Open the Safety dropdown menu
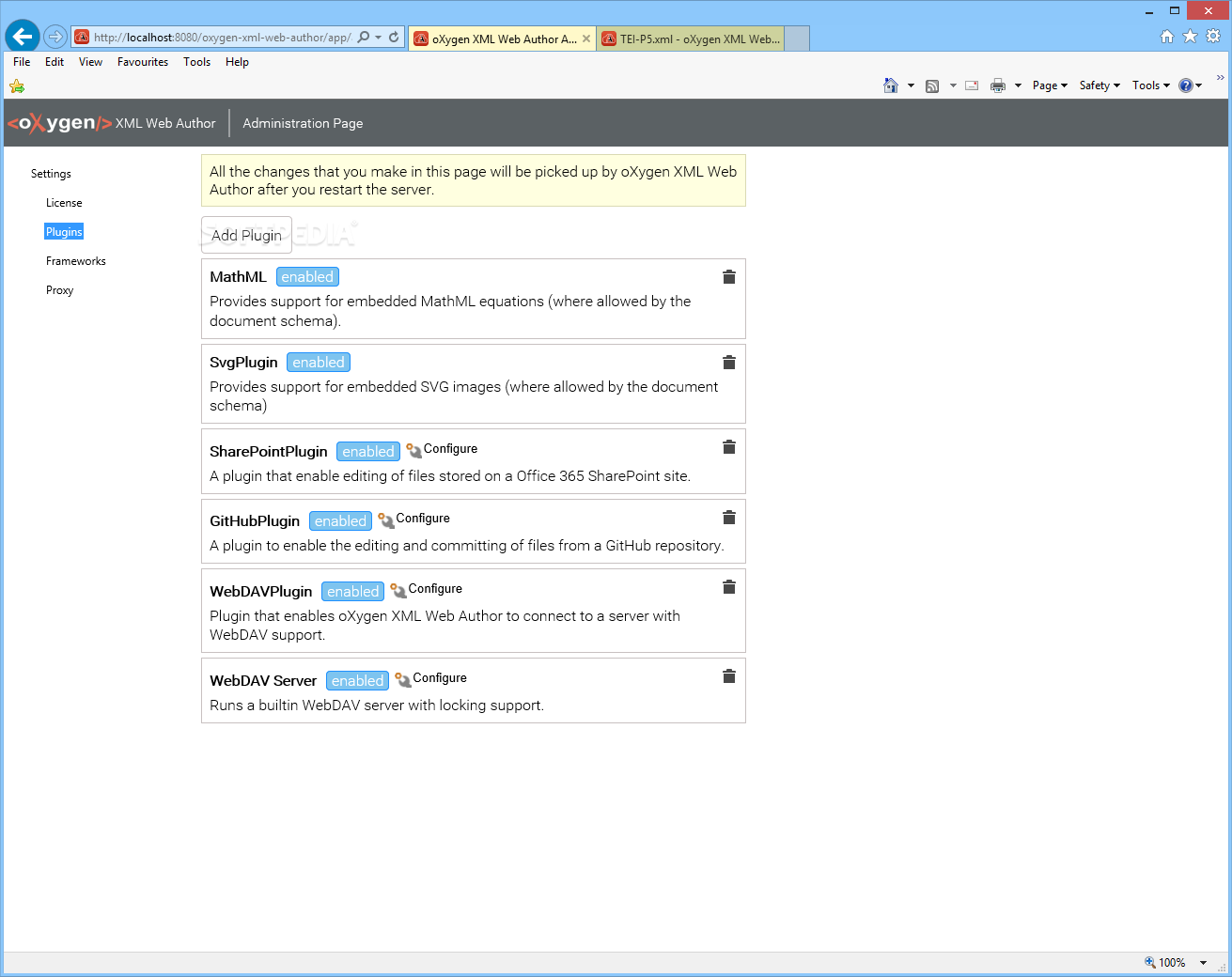 tap(1099, 85)
